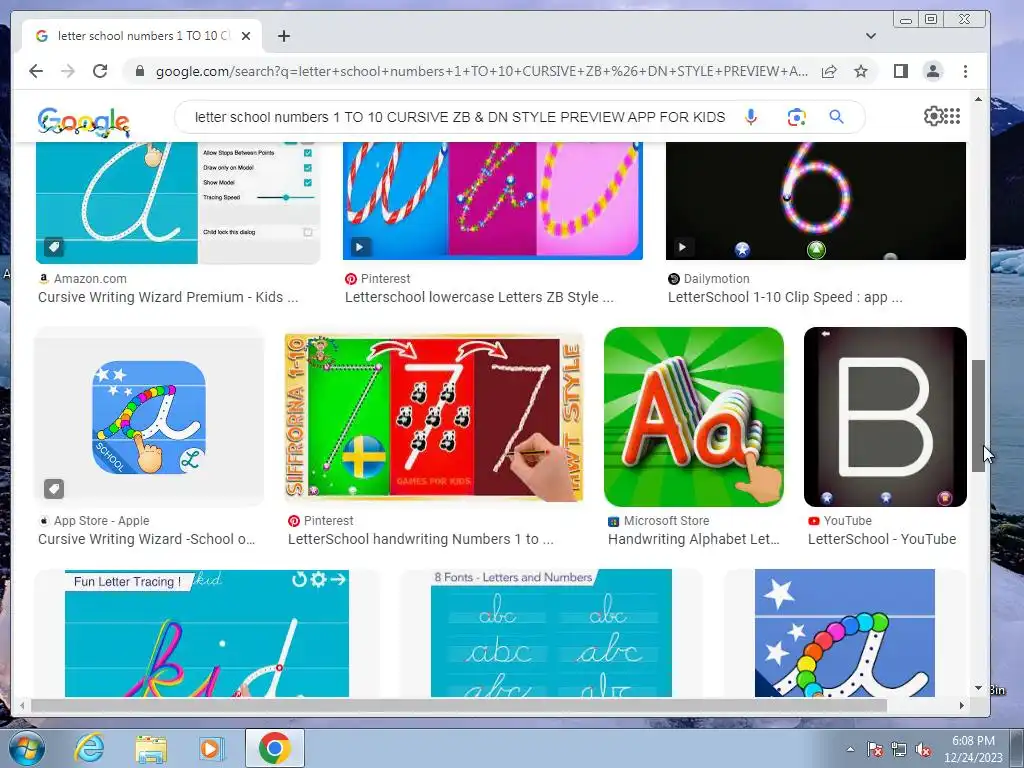Click the horizontal scrollbar left arrow
This screenshot has width=1024, height=768.
click(x=23, y=705)
